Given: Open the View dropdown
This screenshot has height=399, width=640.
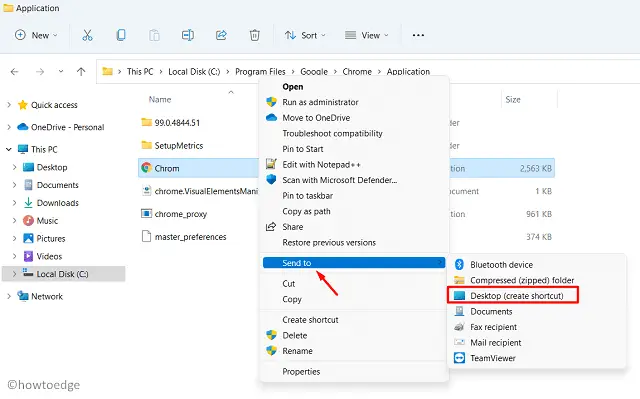Looking at the screenshot, I should (367, 35).
